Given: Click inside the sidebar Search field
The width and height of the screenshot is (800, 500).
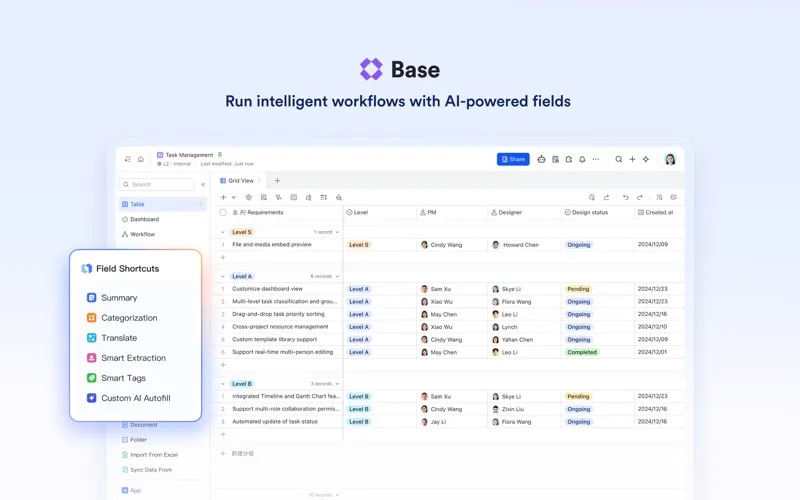Looking at the screenshot, I should [x=157, y=184].
